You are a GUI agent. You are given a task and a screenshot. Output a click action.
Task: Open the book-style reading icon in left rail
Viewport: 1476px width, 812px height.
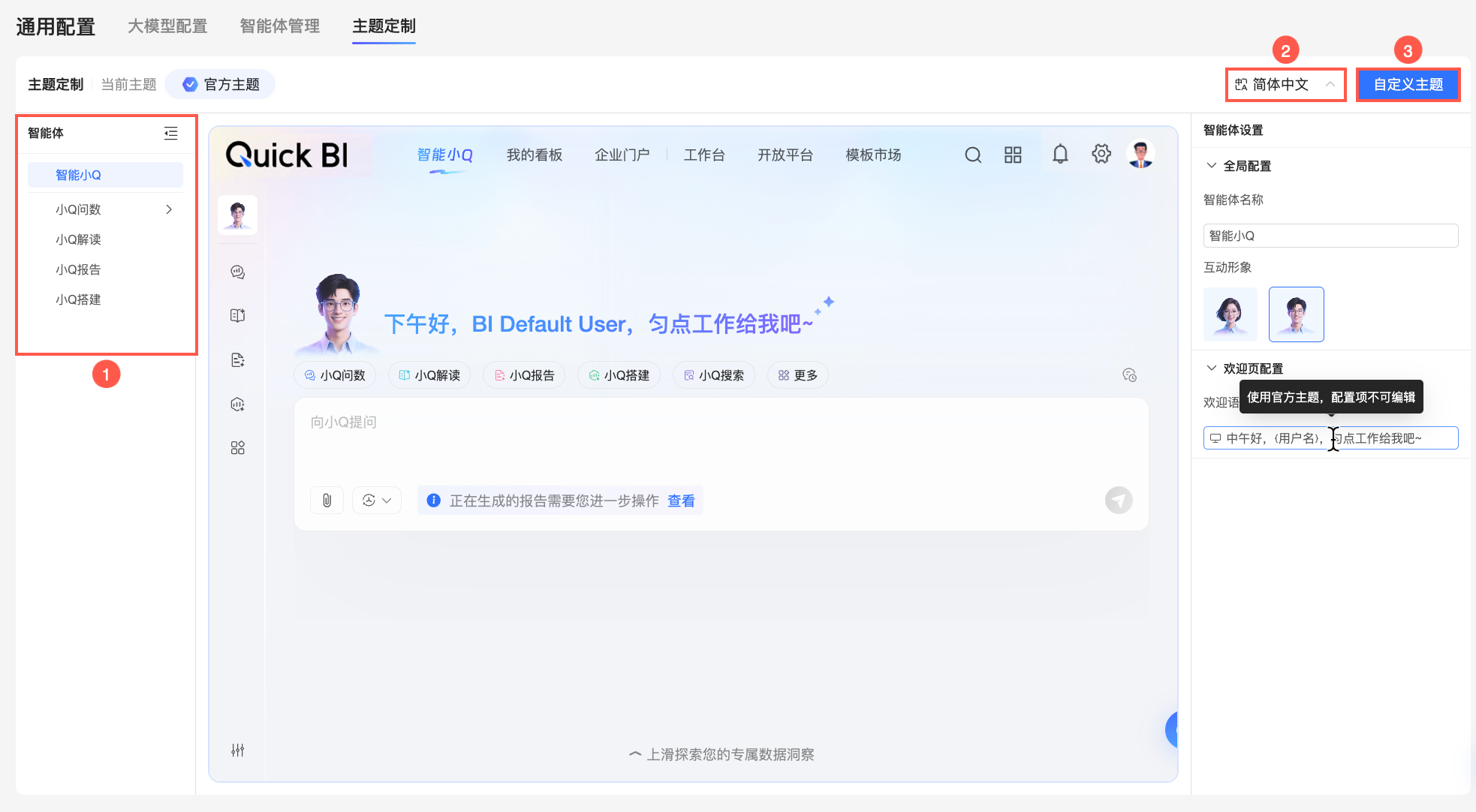click(x=237, y=315)
